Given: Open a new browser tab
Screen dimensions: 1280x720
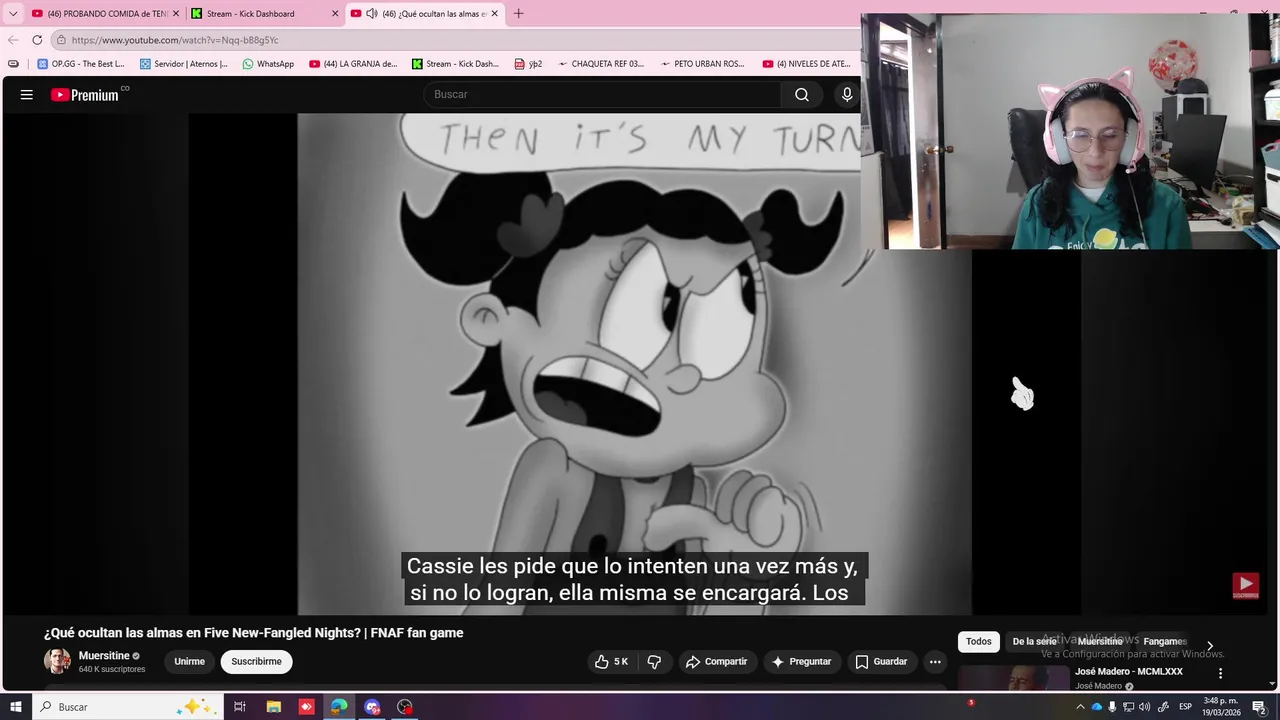Looking at the screenshot, I should coord(518,13).
